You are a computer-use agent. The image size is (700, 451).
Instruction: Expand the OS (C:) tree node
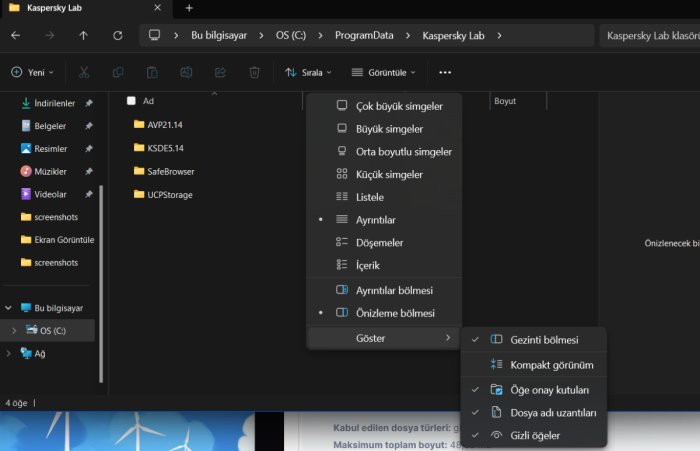13,330
